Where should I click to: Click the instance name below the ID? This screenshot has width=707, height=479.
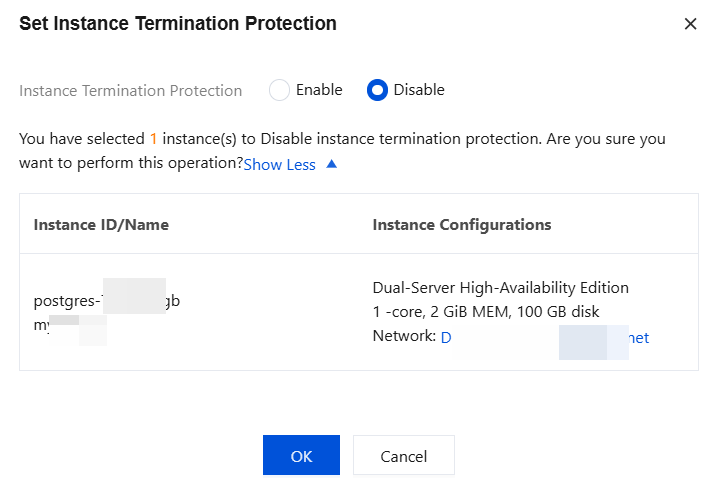tap(70, 325)
